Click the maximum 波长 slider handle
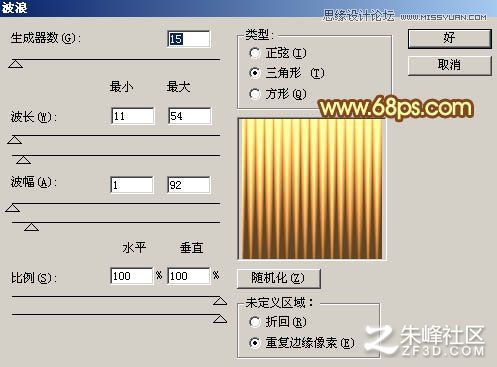The image size is (497, 367). coord(23,160)
